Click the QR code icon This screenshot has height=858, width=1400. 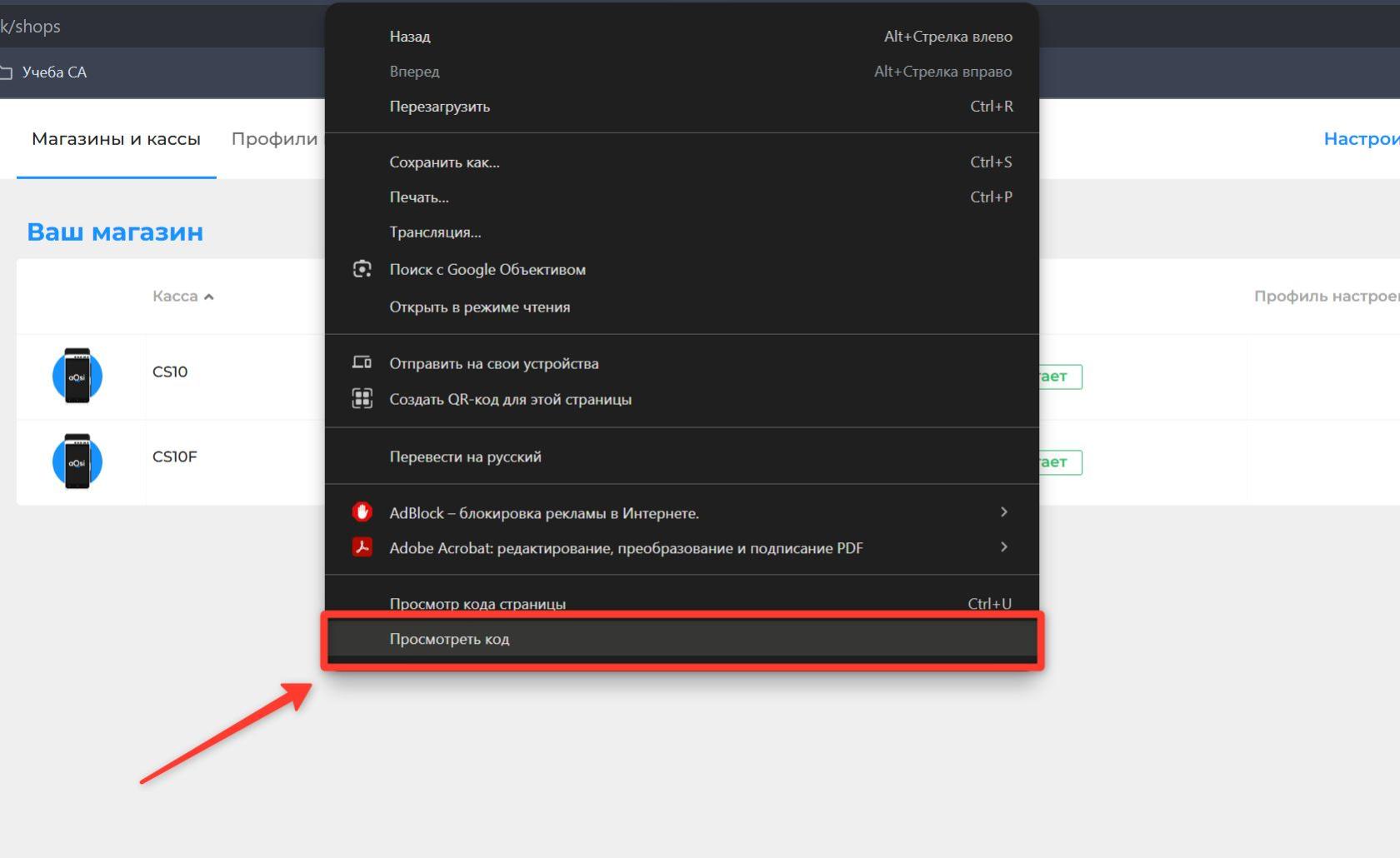(362, 398)
